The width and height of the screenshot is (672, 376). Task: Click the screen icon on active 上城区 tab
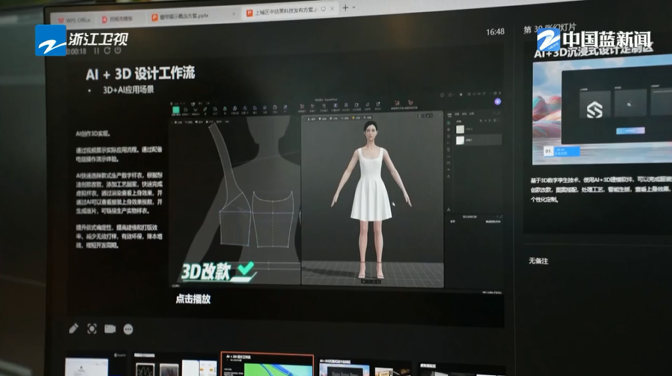pyautogui.click(x=323, y=9)
